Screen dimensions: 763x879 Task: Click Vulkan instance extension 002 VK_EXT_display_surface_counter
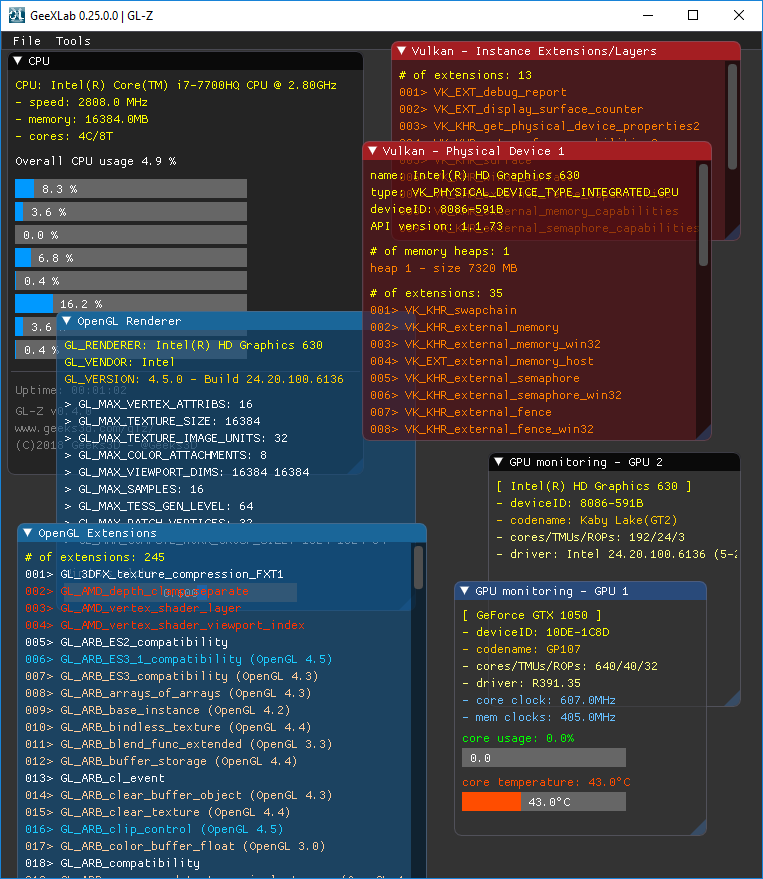tap(521, 109)
